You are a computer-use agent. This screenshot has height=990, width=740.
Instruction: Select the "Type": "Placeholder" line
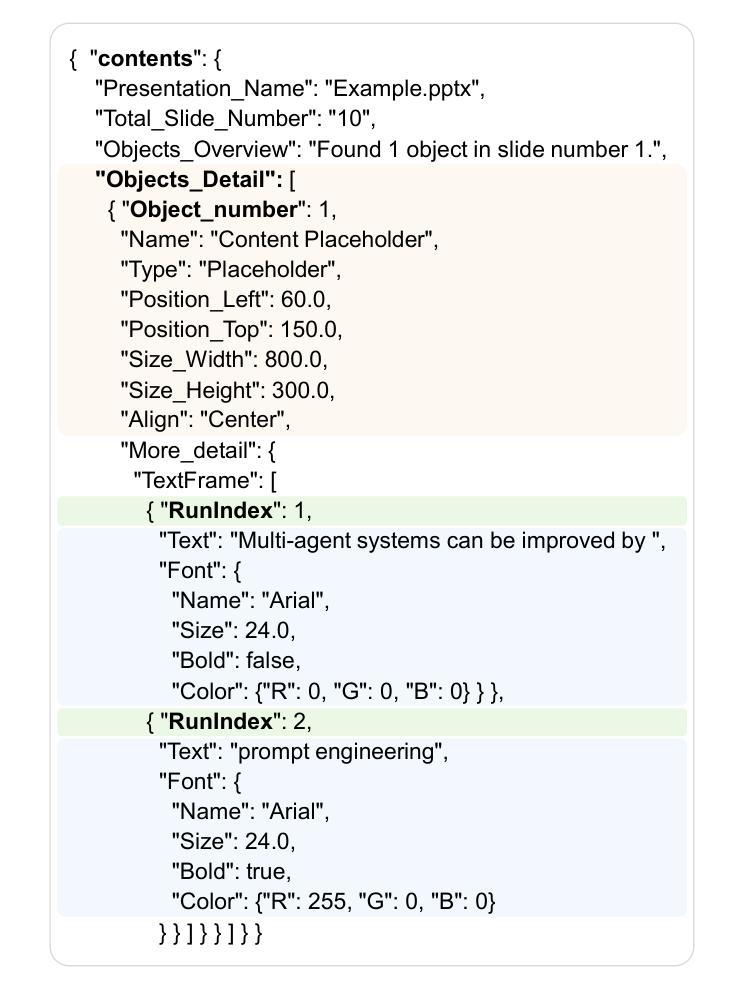tap(230, 270)
